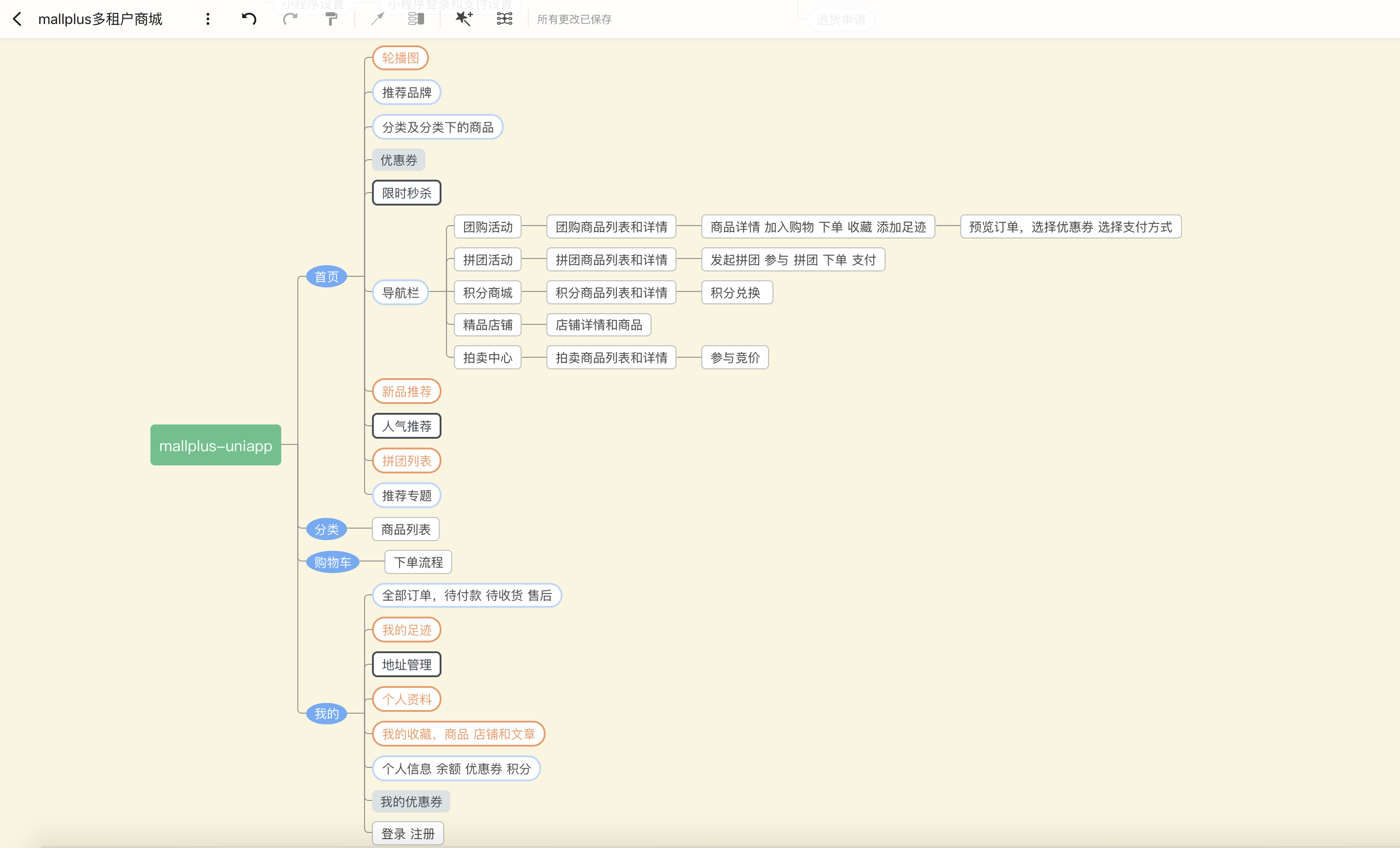Click the 轮播图 orange node

point(400,58)
